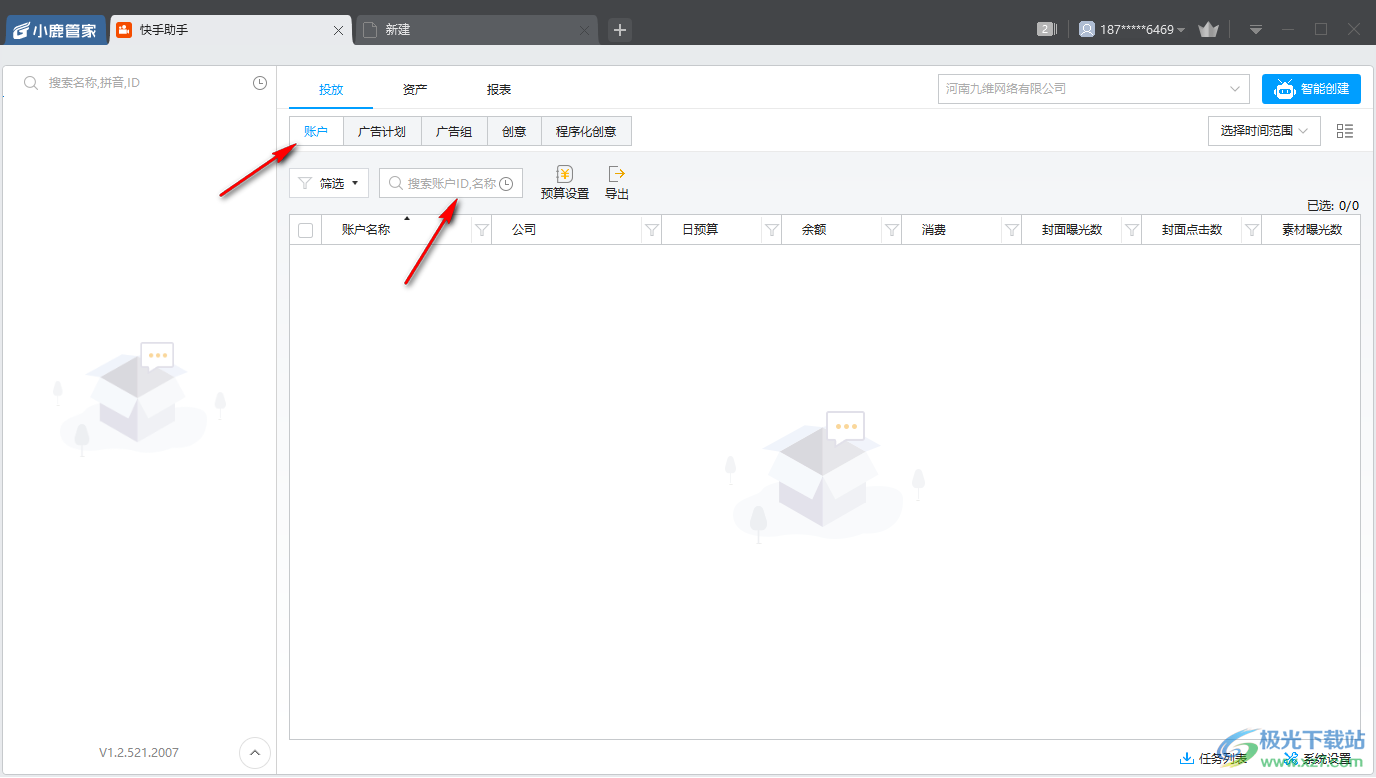Switch to the 广告组 sub-tab

[454, 132]
